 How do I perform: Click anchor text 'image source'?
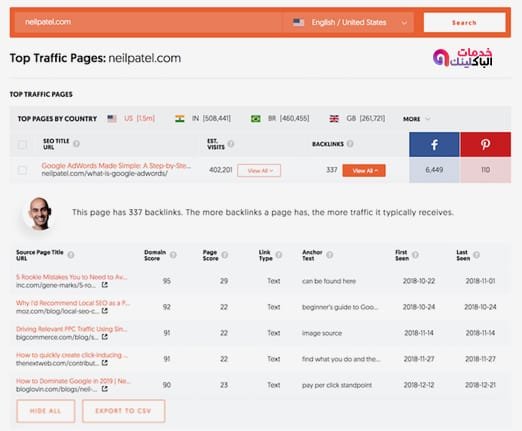pyautogui.click(x=322, y=333)
